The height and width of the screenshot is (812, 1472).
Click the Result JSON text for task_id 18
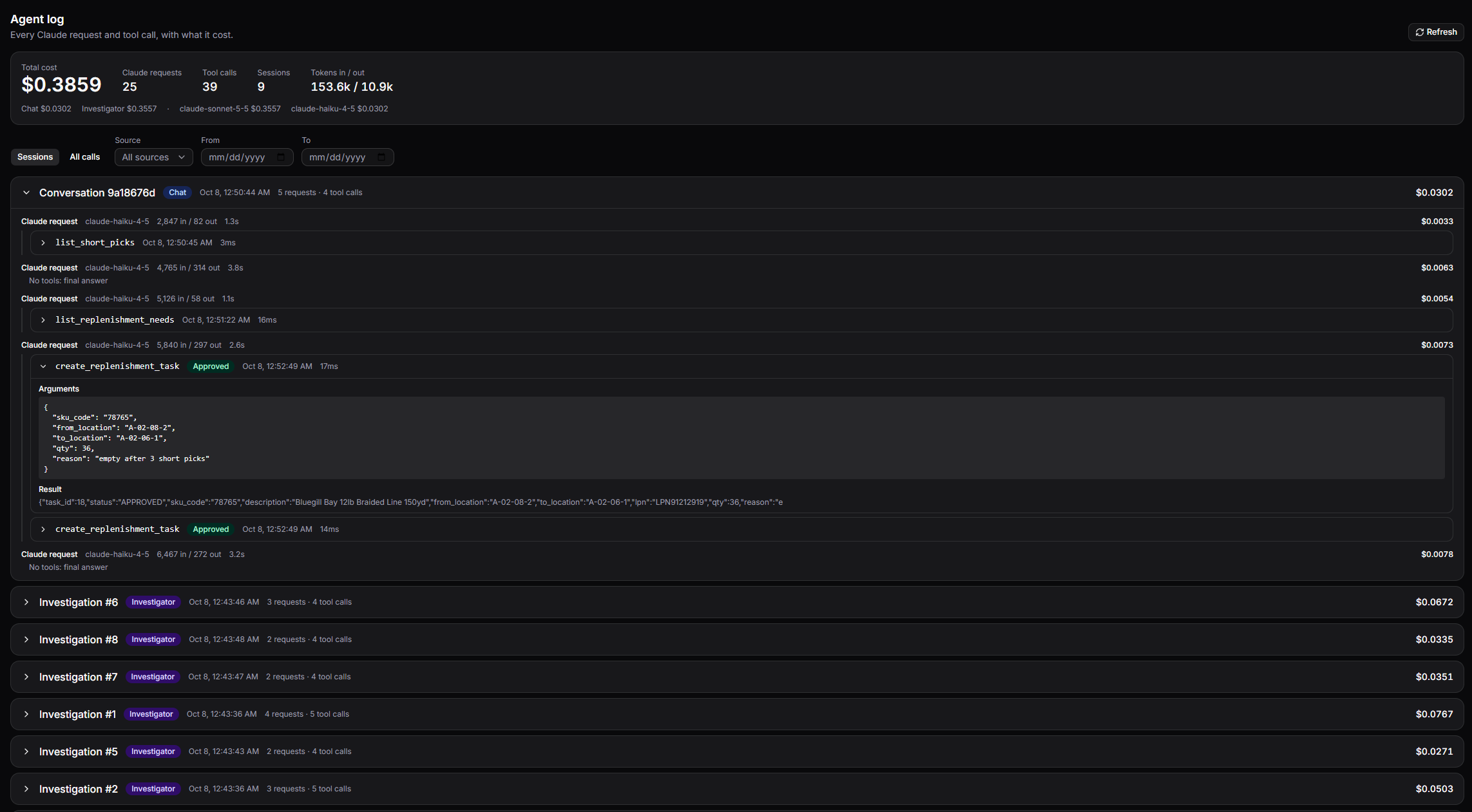(410, 502)
